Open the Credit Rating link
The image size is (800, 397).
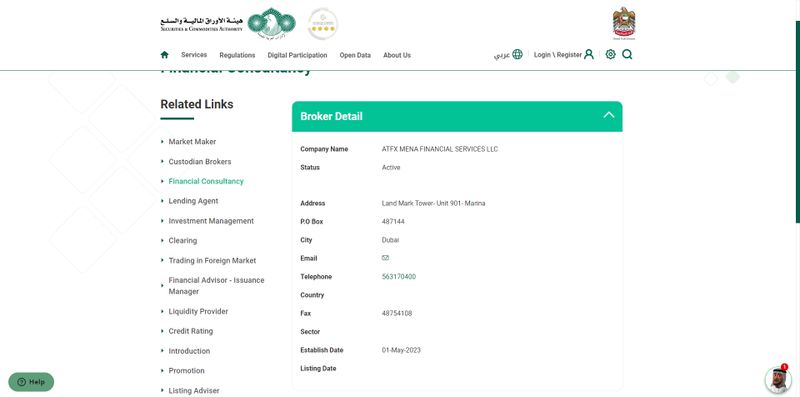(191, 331)
